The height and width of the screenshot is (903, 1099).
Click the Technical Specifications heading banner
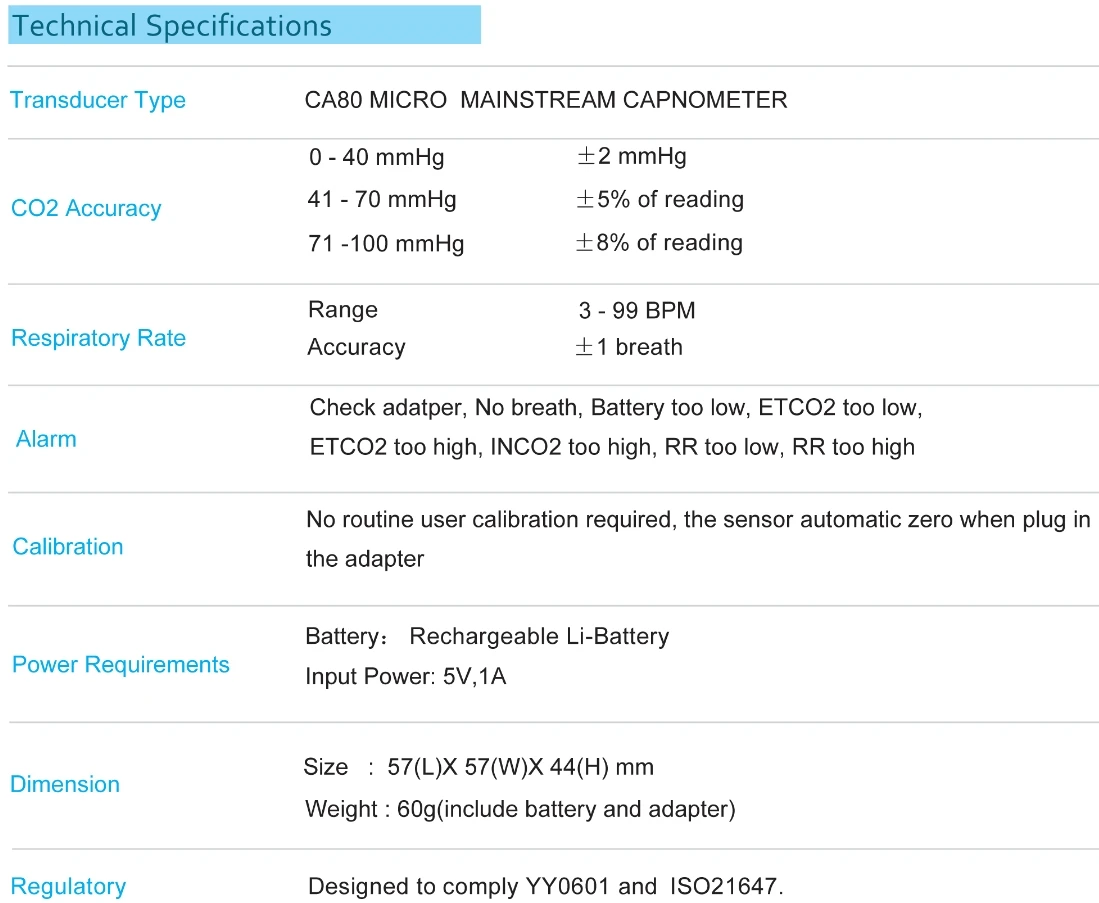click(x=244, y=25)
